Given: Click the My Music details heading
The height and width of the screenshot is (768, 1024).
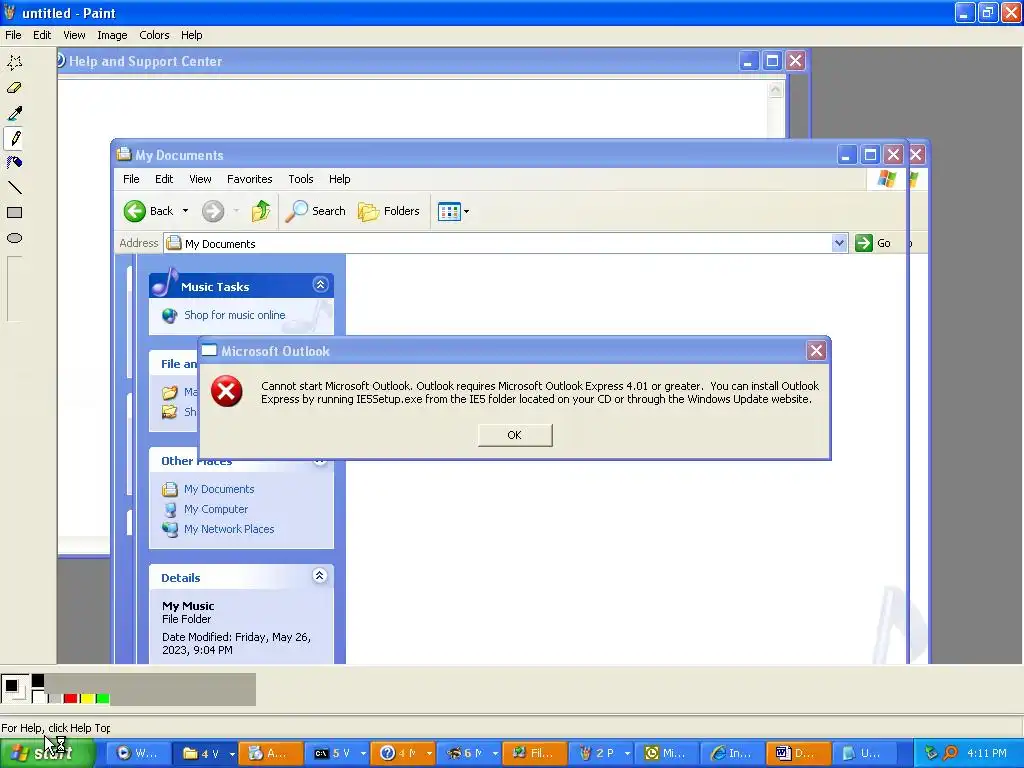Looking at the screenshot, I should click(x=188, y=606).
